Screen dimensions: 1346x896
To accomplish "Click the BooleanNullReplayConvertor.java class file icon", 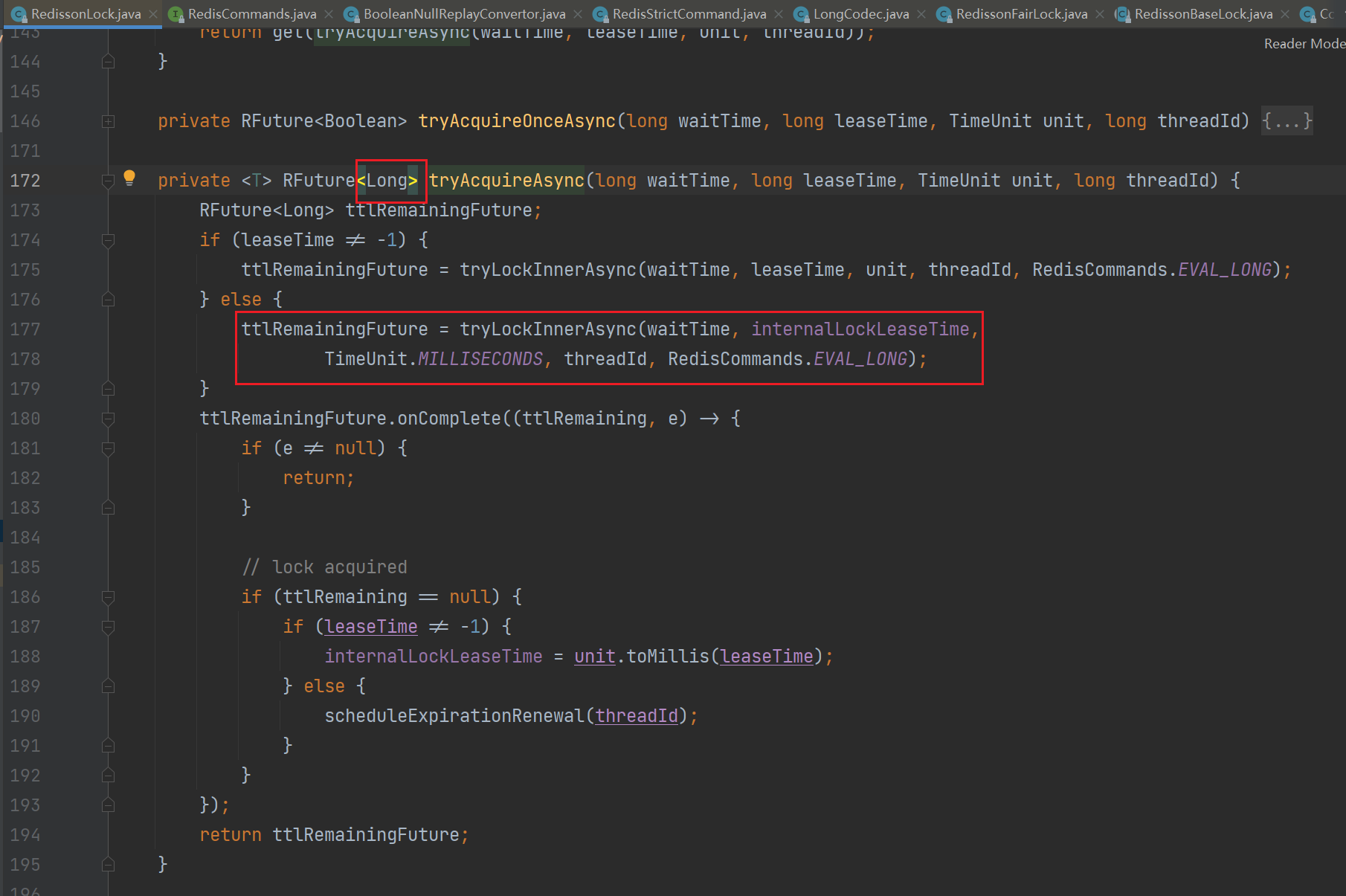I will [351, 14].
